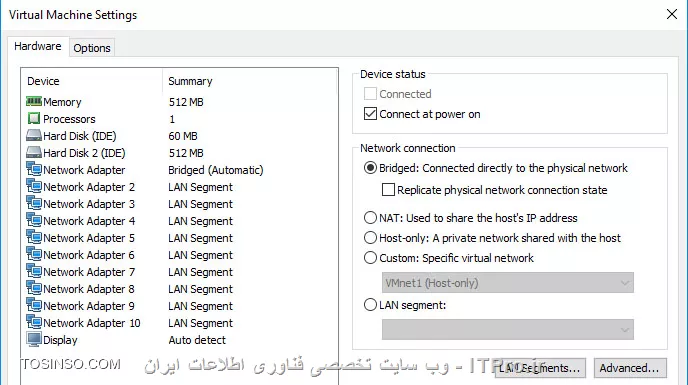Click the Hard Disk (IDE) drive icon
688x385 pixels.
click(34, 136)
